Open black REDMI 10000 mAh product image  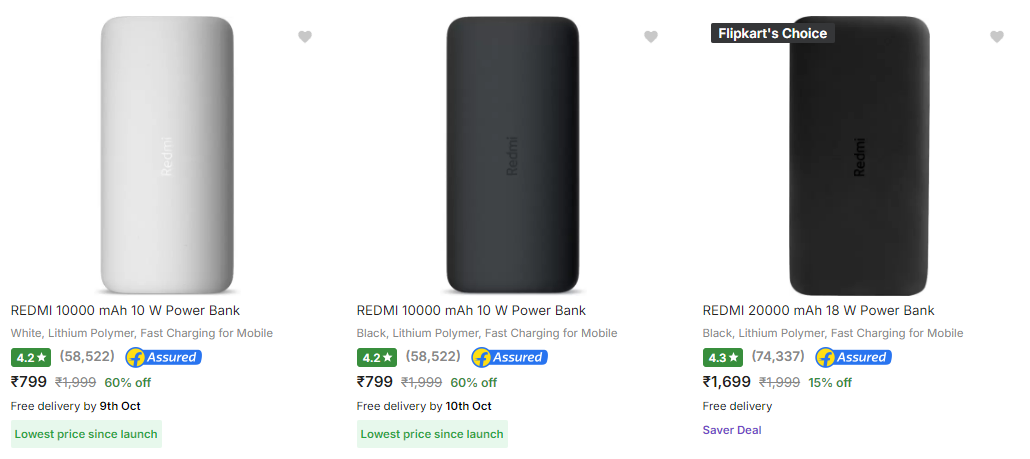click(x=513, y=155)
